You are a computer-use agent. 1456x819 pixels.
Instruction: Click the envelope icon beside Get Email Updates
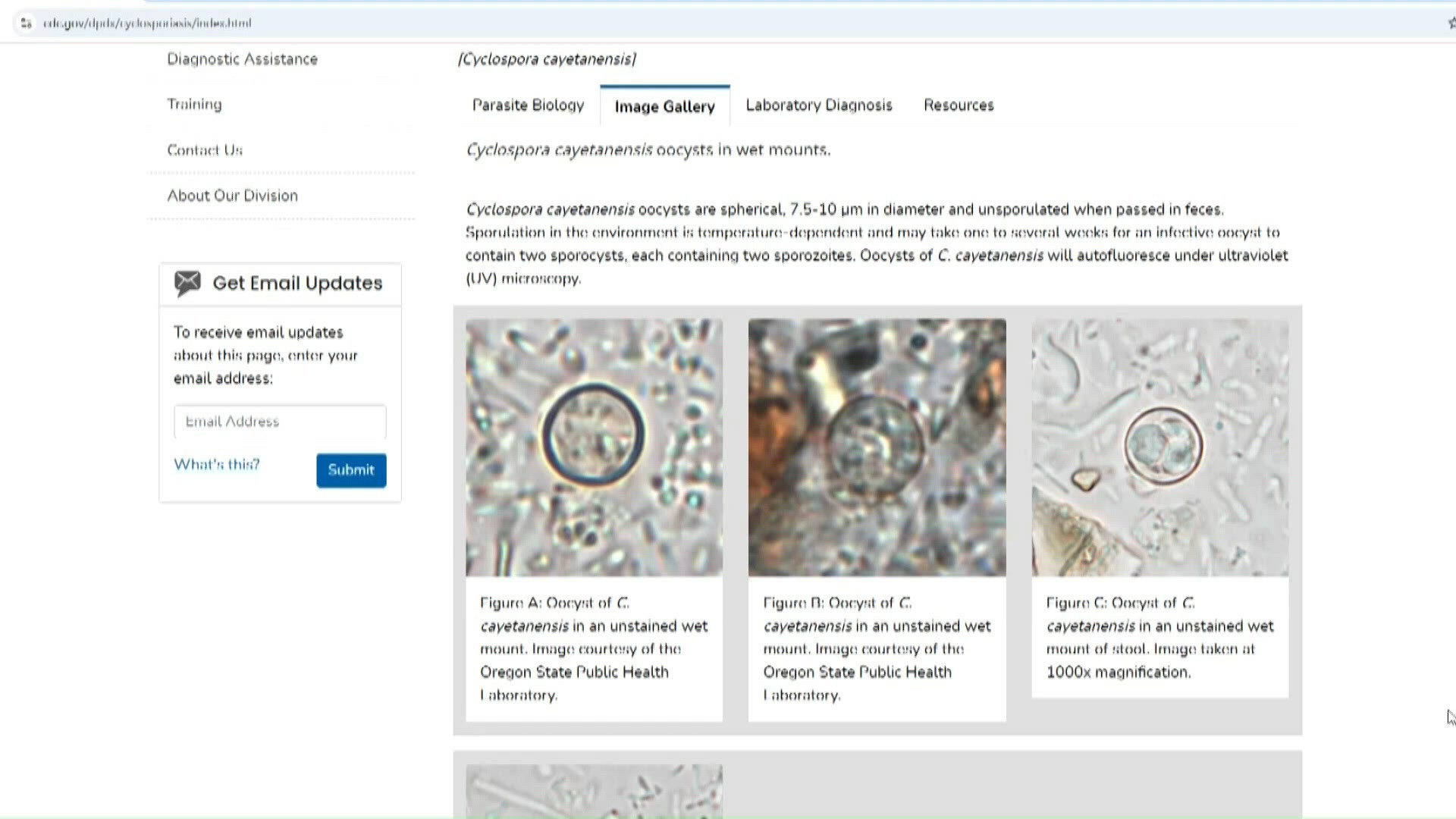pos(187,284)
